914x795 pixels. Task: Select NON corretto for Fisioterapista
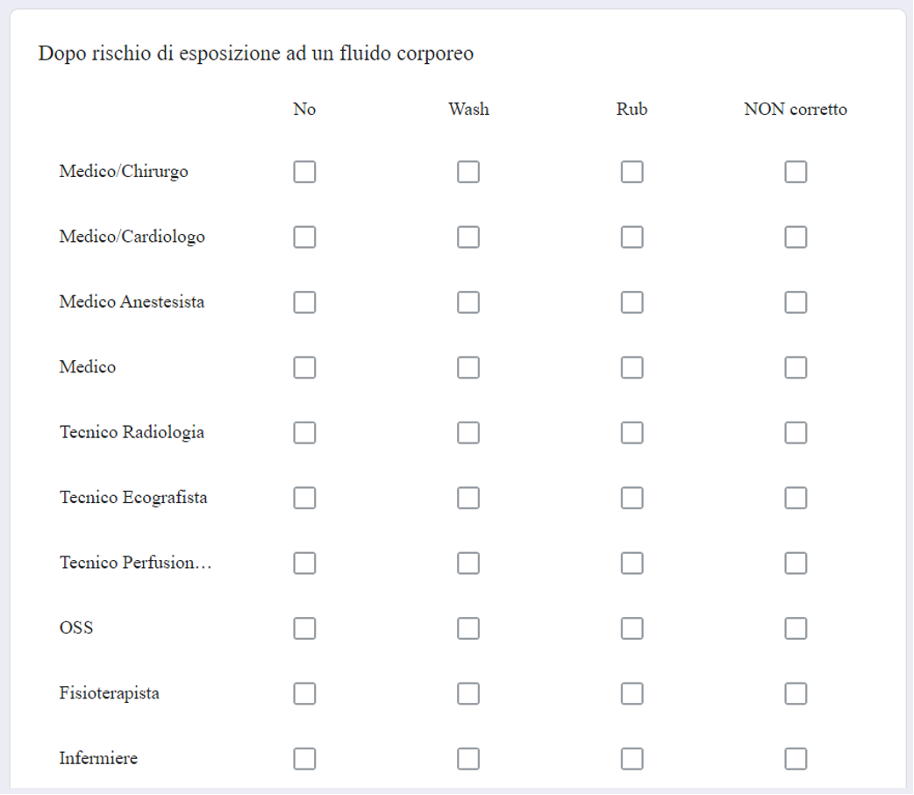[x=796, y=694]
